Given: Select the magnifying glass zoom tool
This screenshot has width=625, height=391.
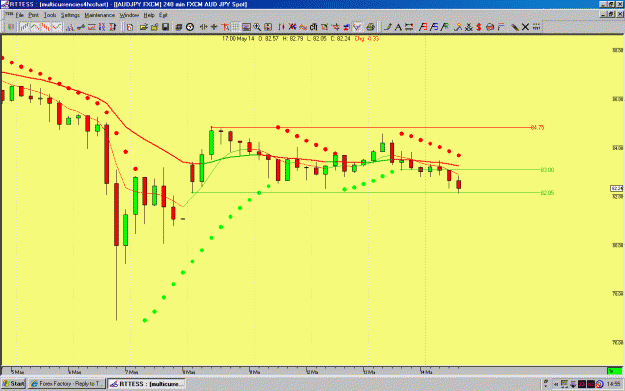Looking at the screenshot, I should [x=257, y=27].
